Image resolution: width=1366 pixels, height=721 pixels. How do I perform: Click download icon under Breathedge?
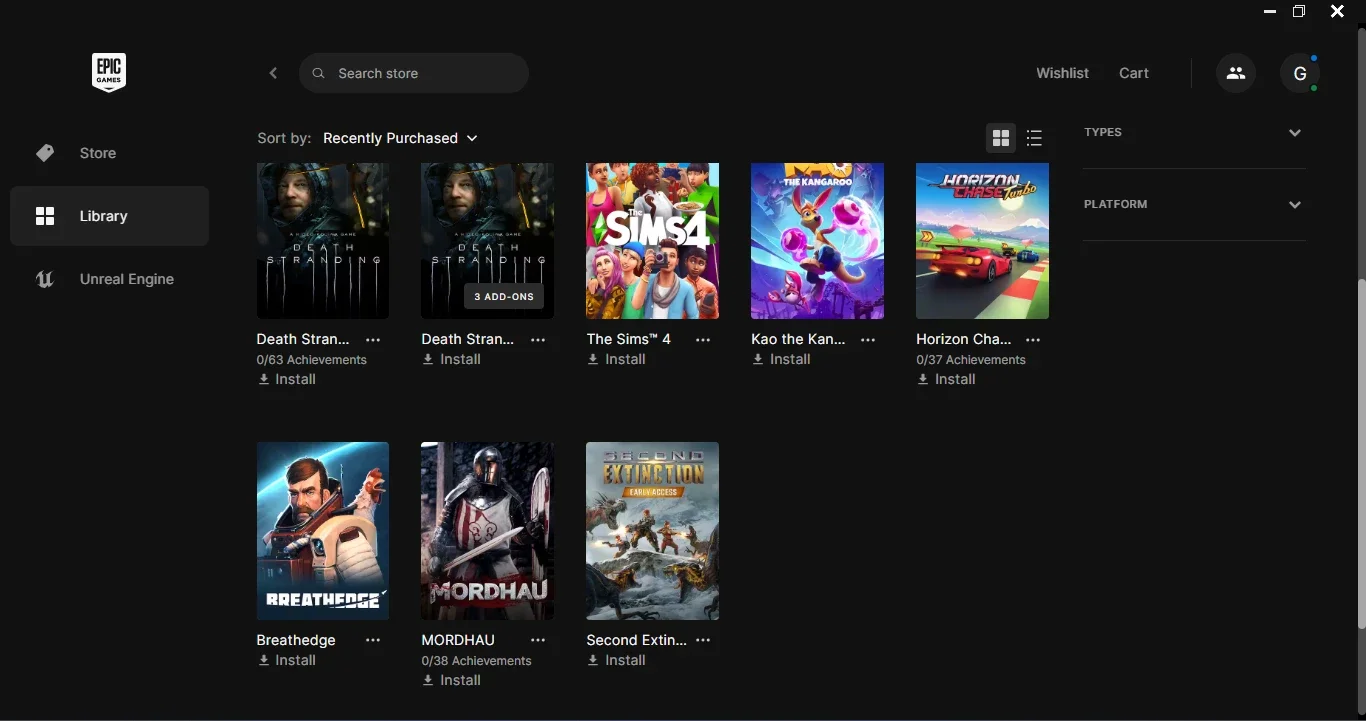[264, 661]
